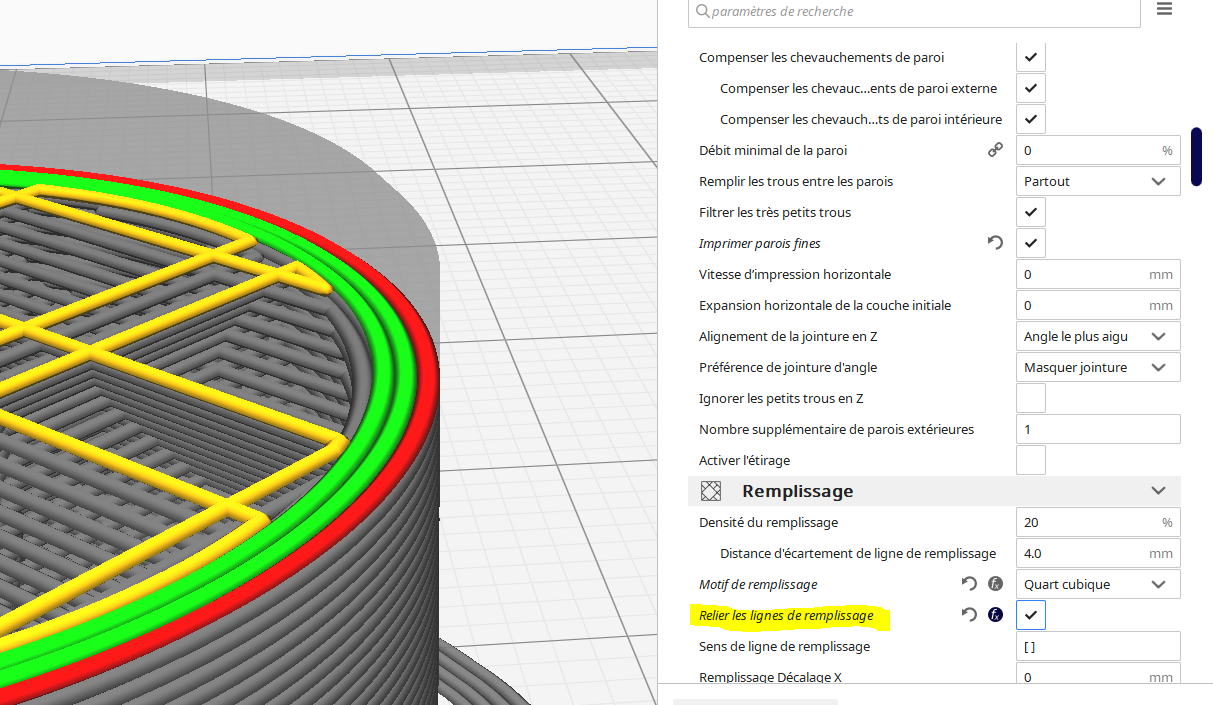
Task: Click the Densité du remplissage value field
Action: [x=1098, y=522]
